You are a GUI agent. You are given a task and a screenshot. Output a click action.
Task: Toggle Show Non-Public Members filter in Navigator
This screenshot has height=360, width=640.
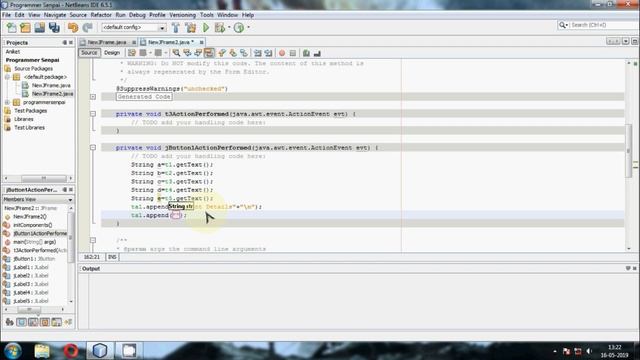(44, 322)
